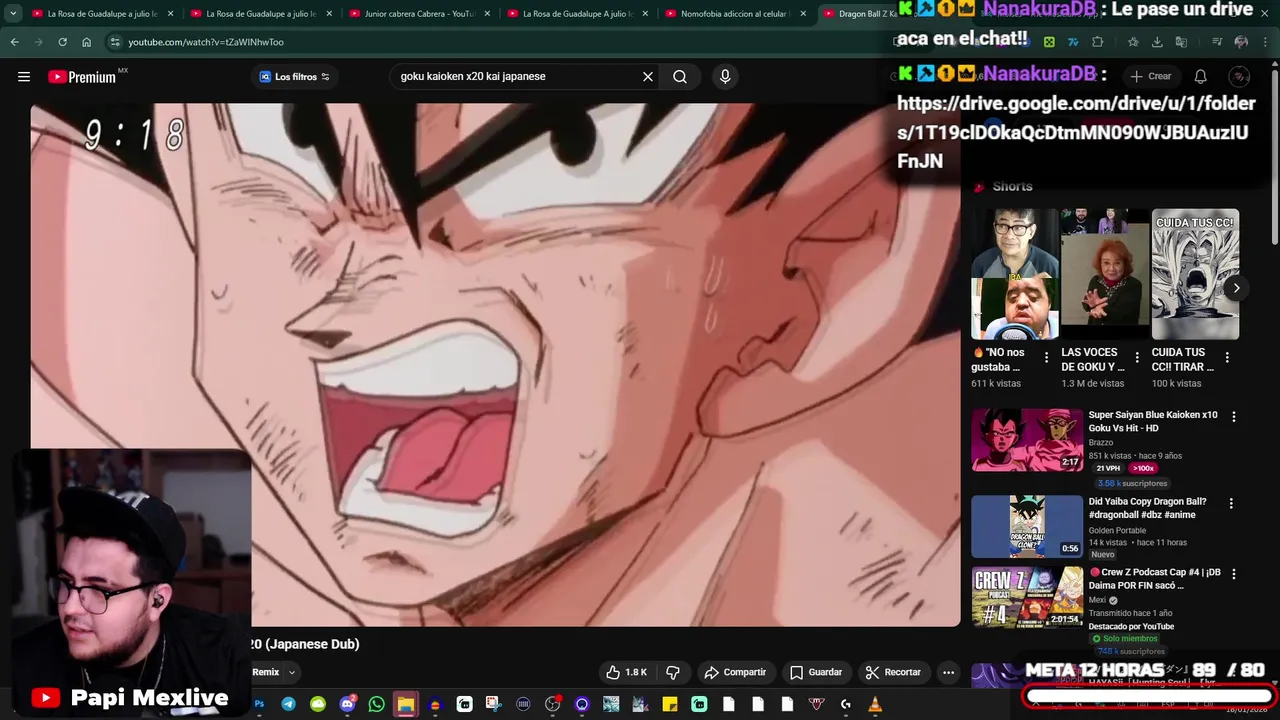Open Photoshop from the taskbar

259,704
